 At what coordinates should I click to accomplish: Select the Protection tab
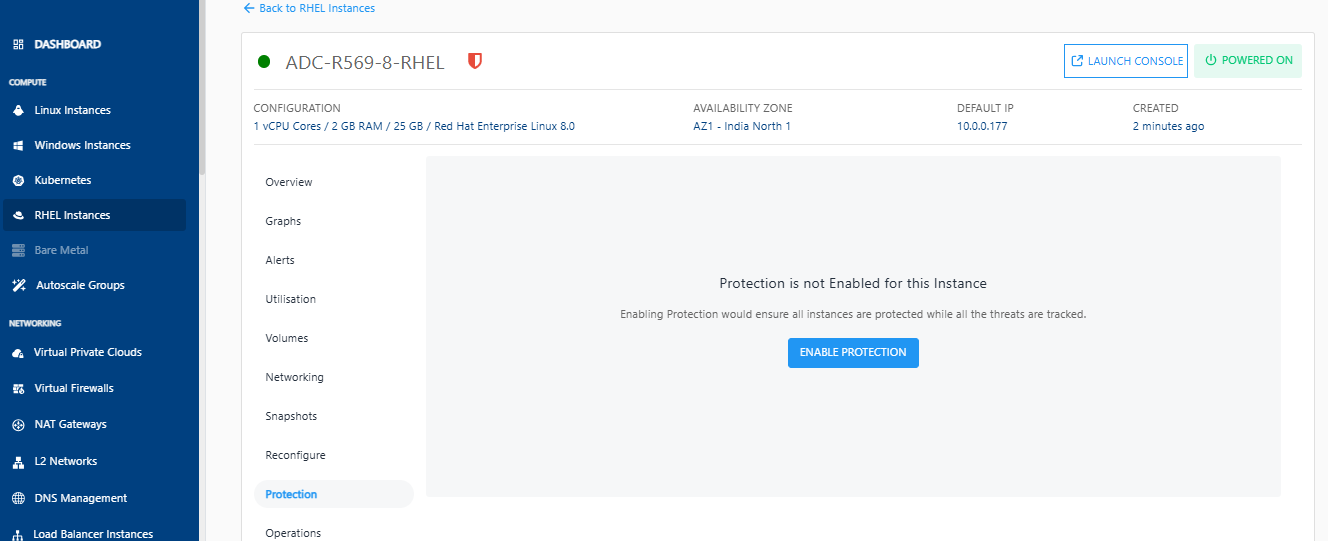coord(333,494)
